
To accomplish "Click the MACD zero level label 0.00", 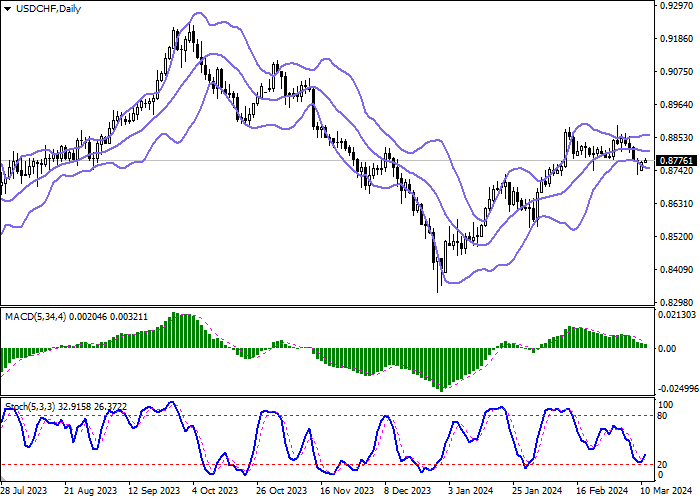I will pyautogui.click(x=667, y=349).
